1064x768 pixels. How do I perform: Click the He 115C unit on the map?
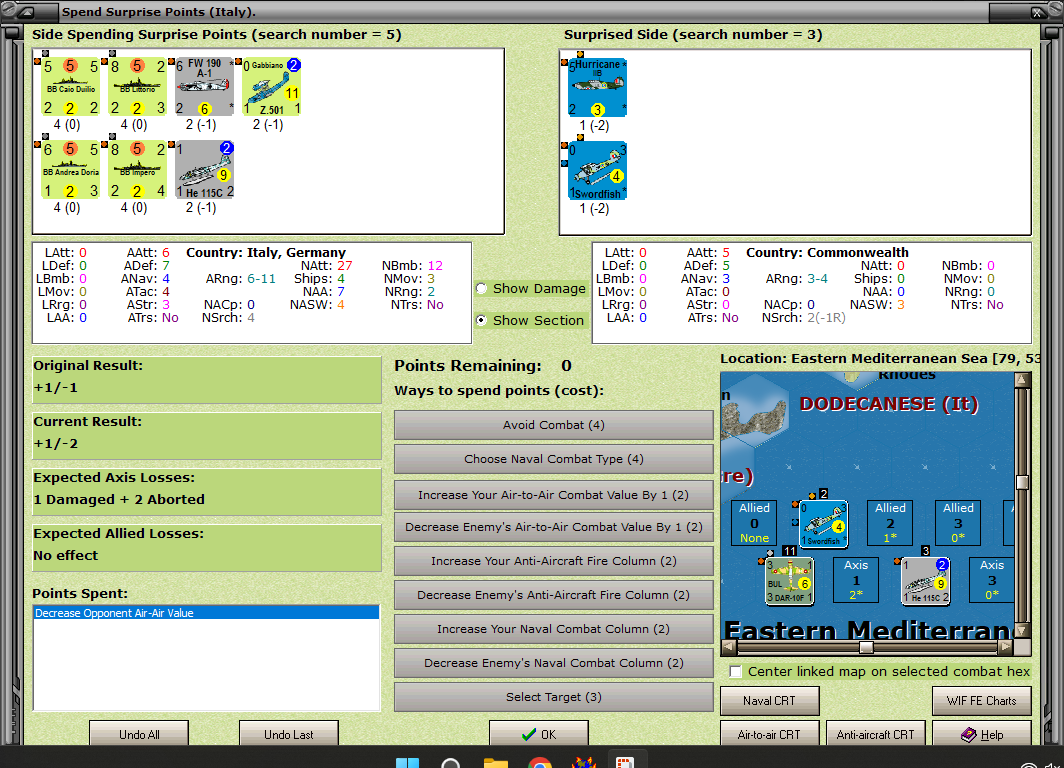925,581
